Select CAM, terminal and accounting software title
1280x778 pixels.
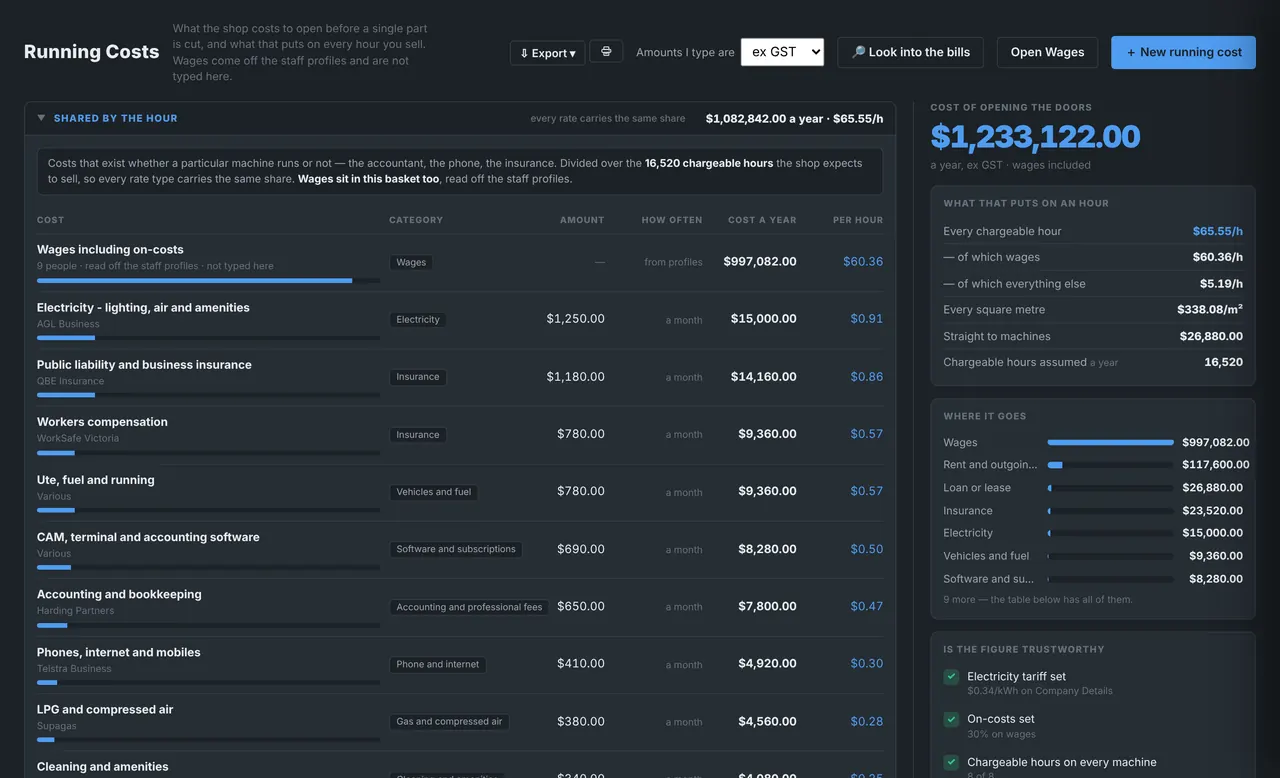pyautogui.click(x=148, y=536)
